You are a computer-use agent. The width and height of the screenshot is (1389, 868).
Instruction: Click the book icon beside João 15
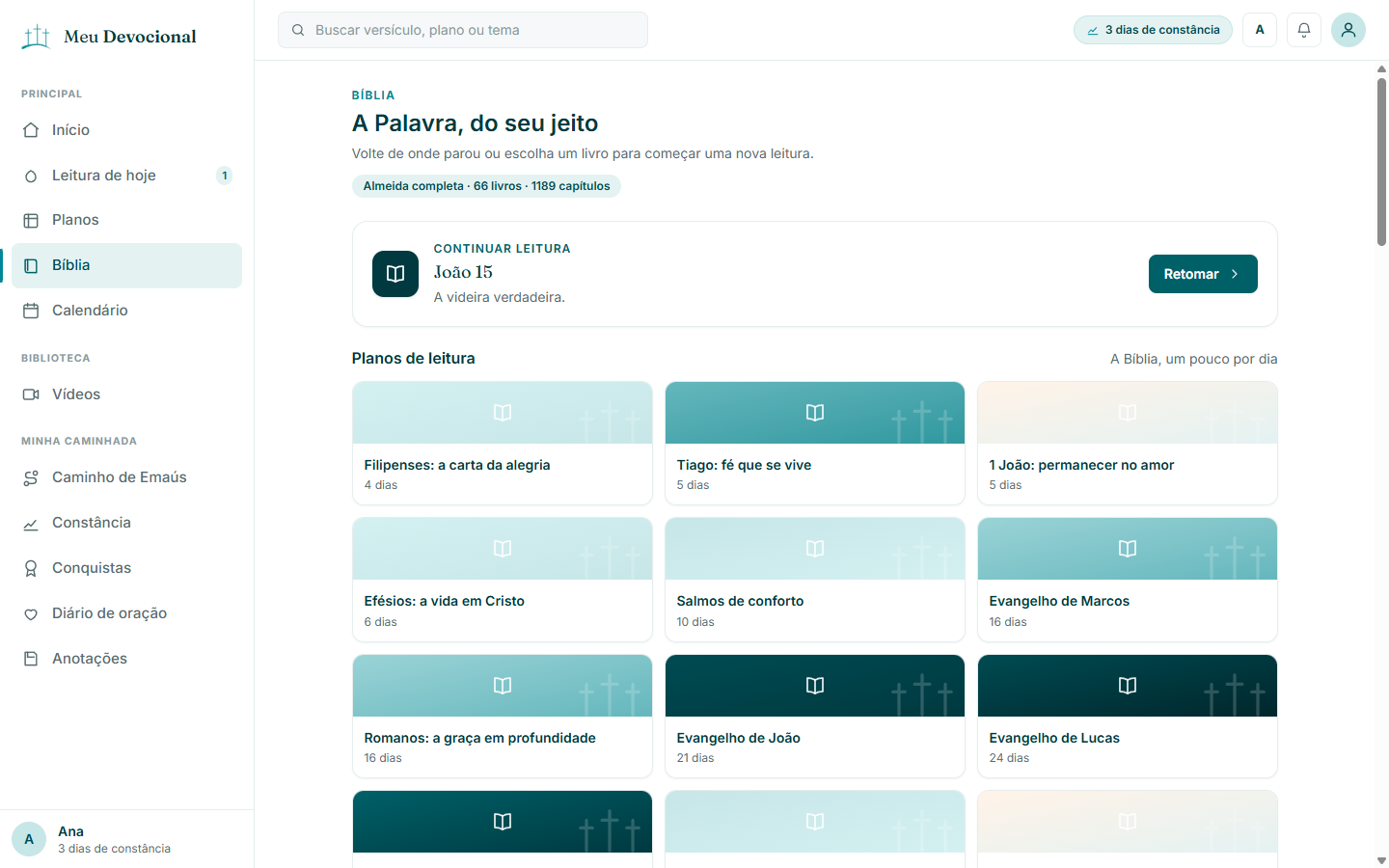click(395, 274)
